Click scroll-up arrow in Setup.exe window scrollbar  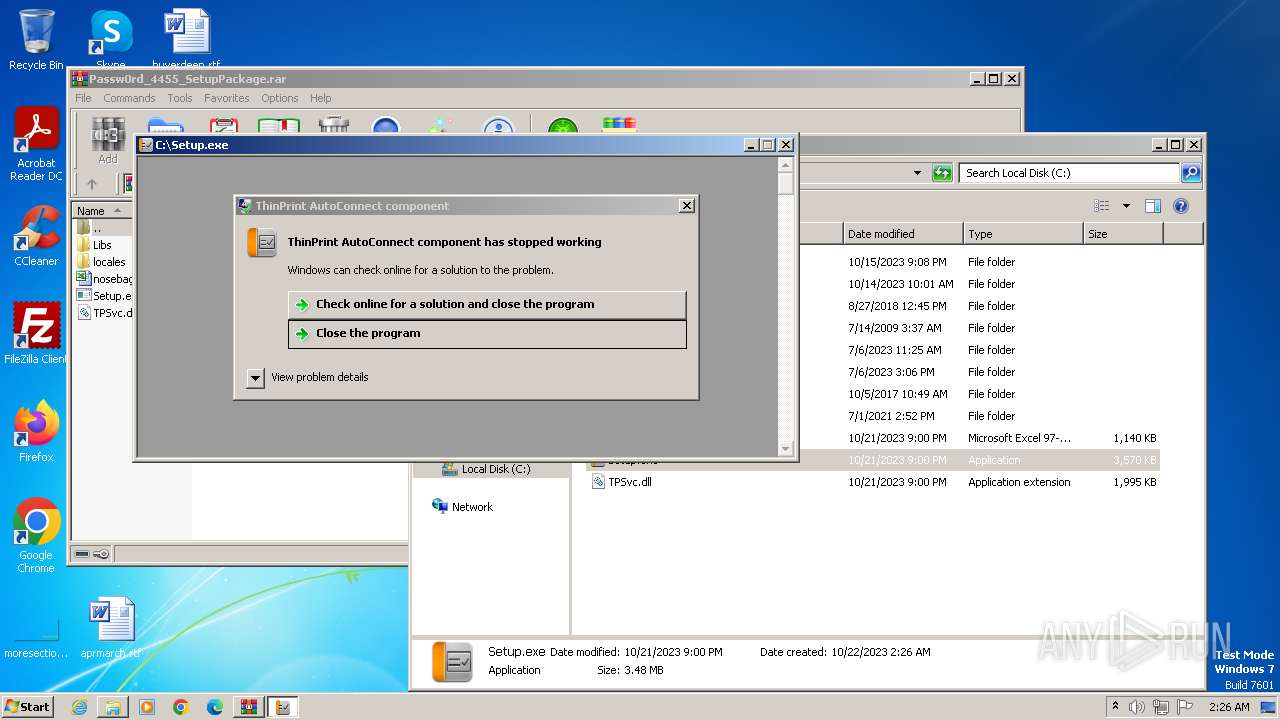(x=786, y=165)
